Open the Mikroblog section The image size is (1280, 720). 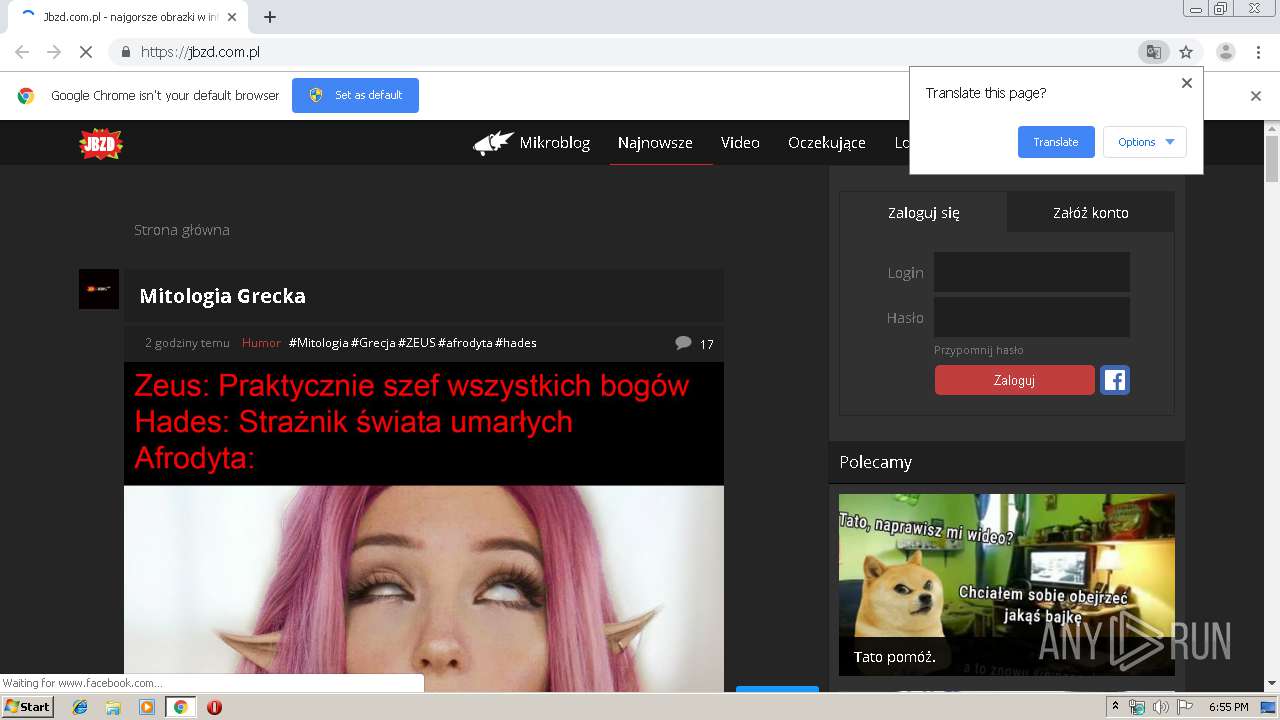click(554, 143)
